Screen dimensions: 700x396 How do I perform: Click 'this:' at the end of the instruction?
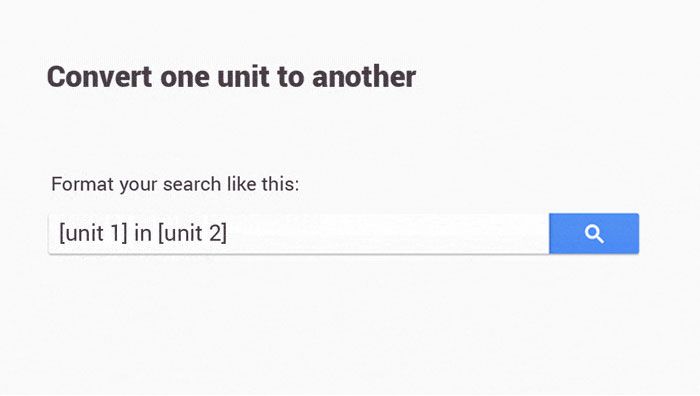coord(280,184)
